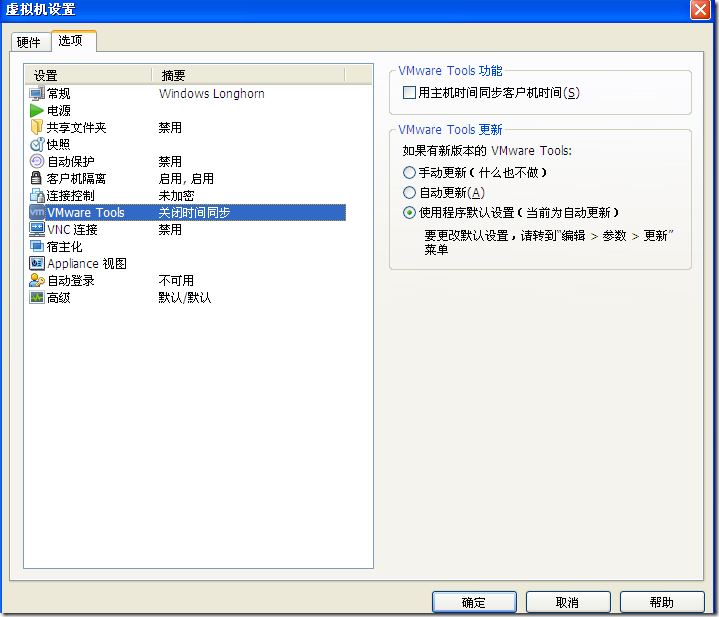The image size is (719, 617).
Task: Select the 自动登录 row label
Action: pyautogui.click(x=71, y=281)
